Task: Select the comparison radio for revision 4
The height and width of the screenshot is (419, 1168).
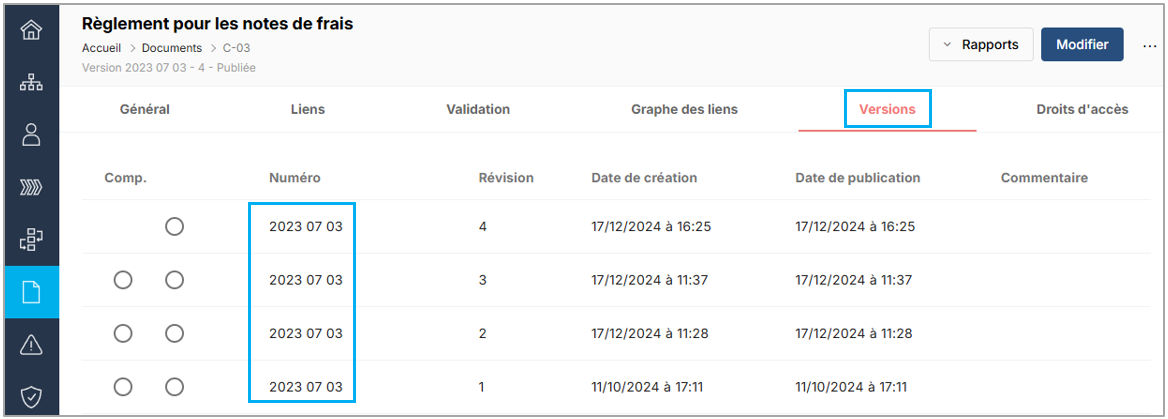Action: 174,227
